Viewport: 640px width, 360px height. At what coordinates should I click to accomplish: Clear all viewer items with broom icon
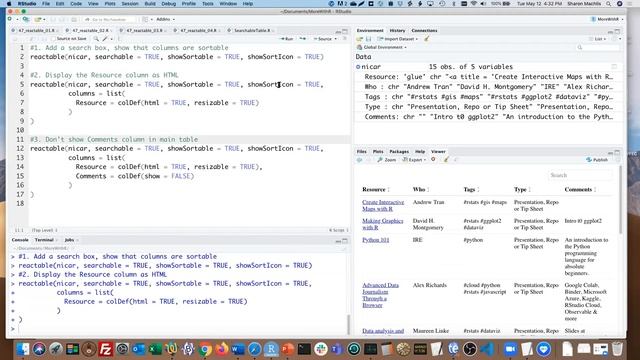coord(446,160)
